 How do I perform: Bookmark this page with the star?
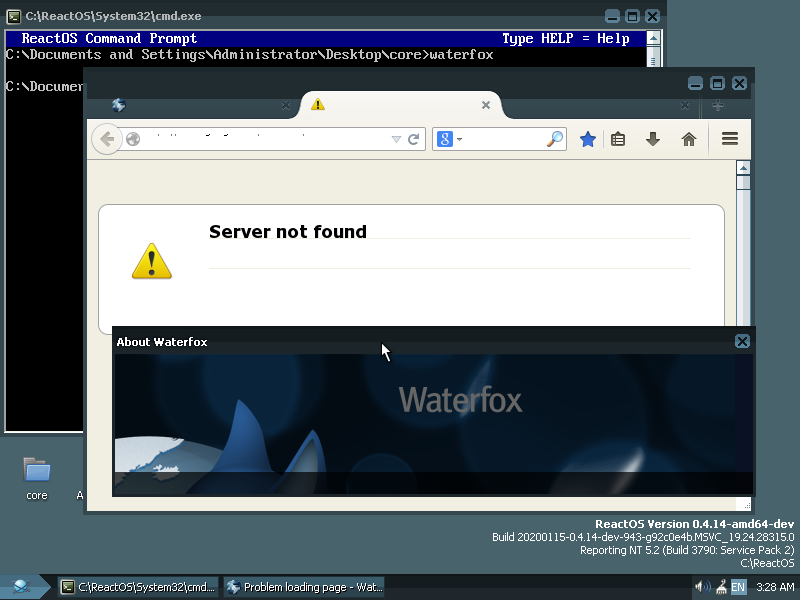click(588, 139)
